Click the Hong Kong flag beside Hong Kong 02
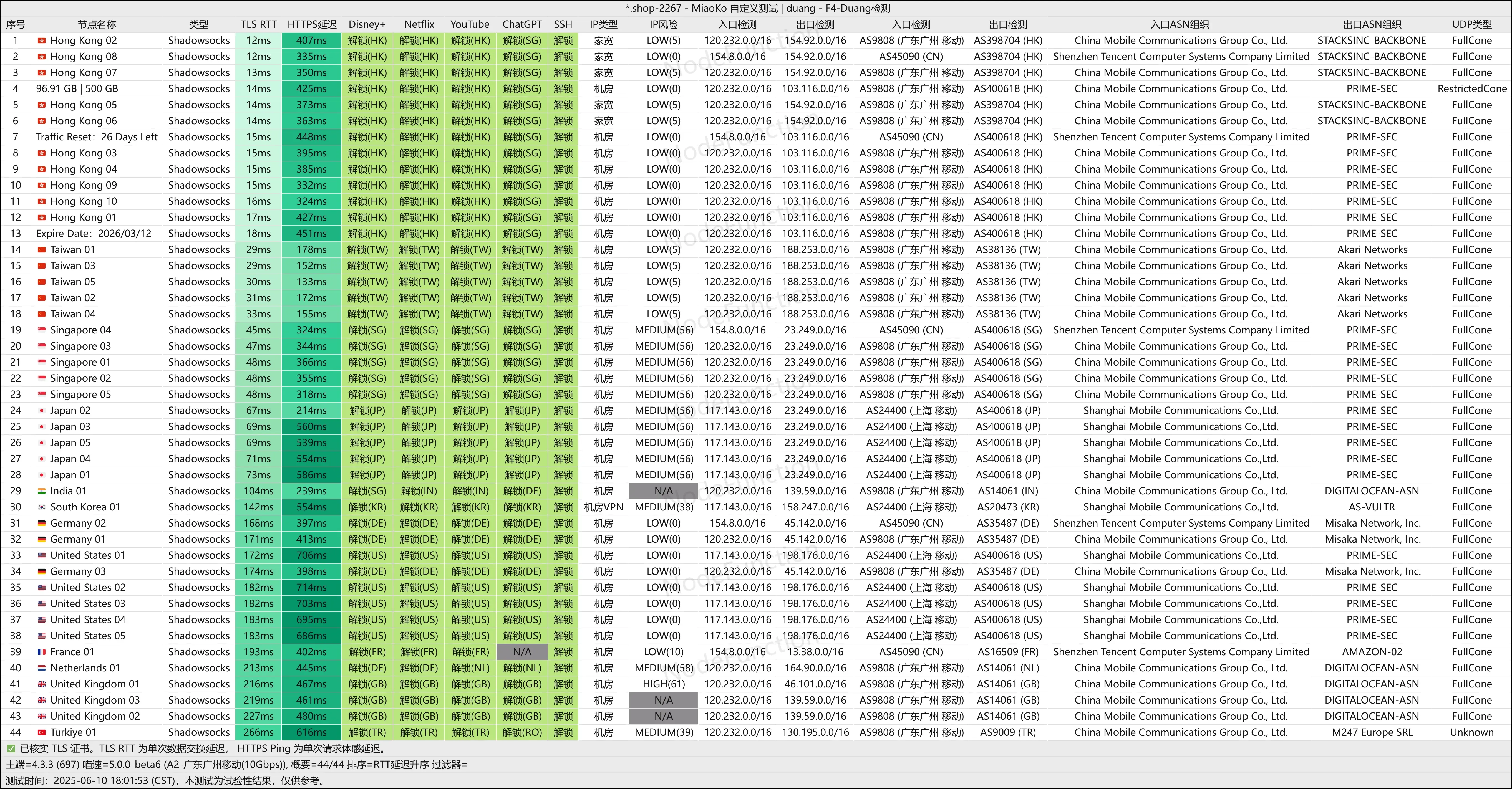The image size is (1512, 789). (x=41, y=41)
